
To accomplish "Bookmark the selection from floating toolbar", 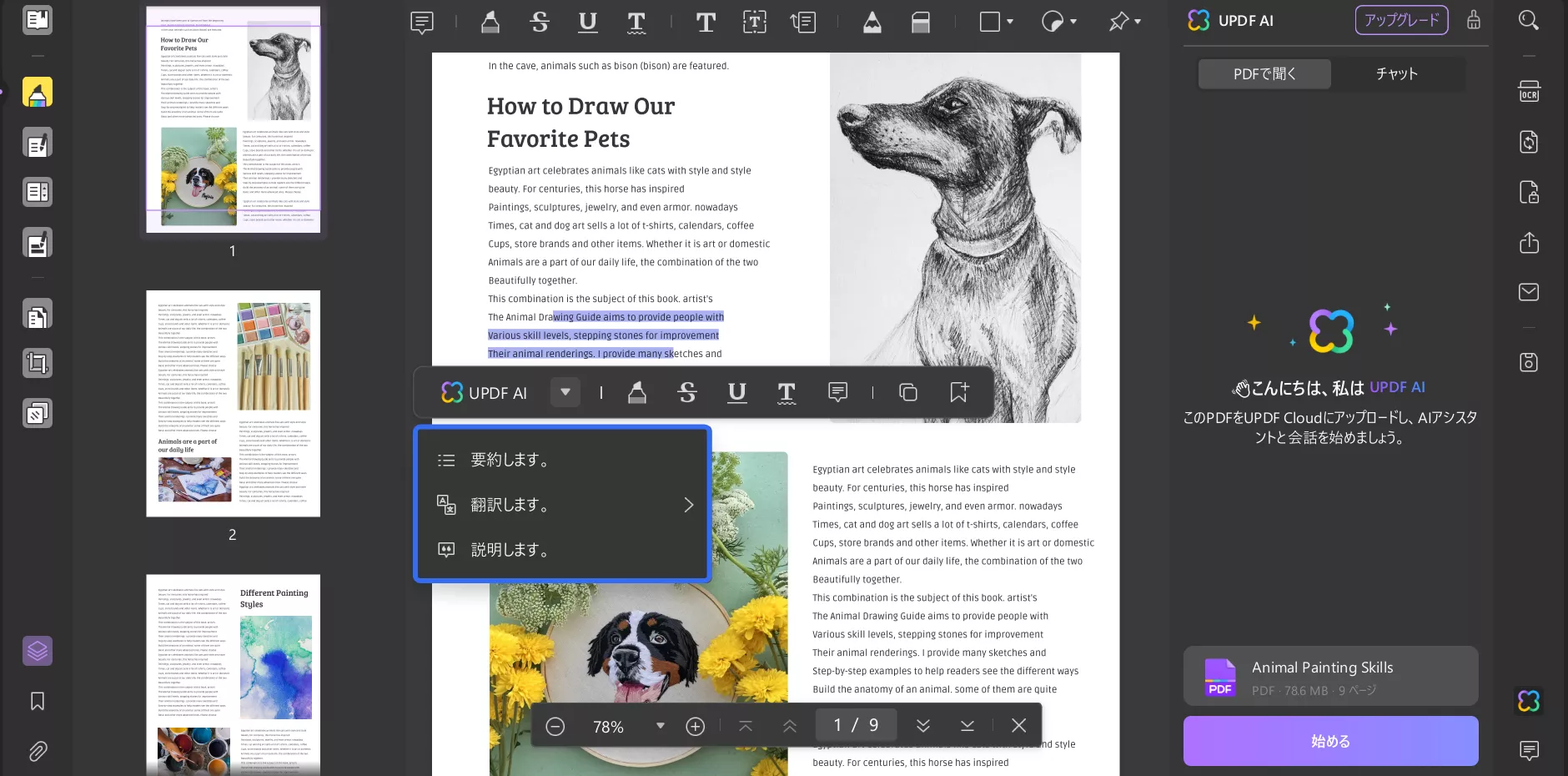I will [x=959, y=392].
